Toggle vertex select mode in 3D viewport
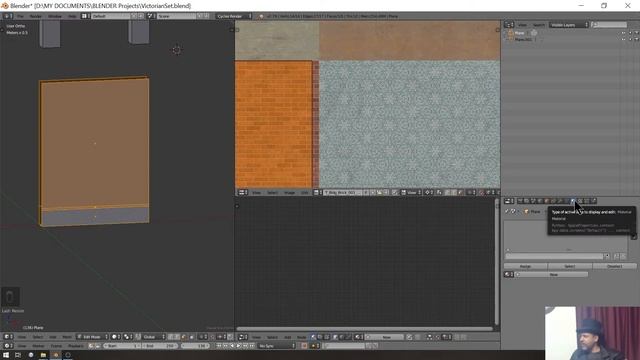 pos(171,337)
